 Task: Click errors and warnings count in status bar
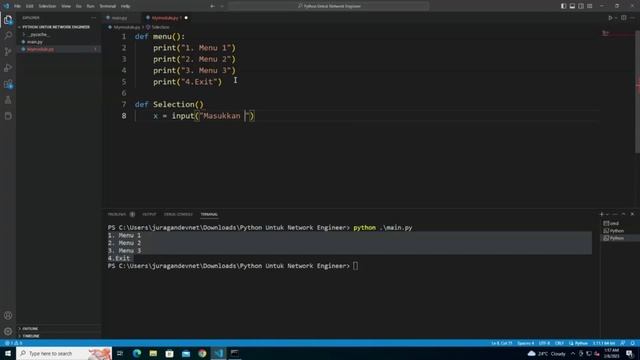(13, 343)
